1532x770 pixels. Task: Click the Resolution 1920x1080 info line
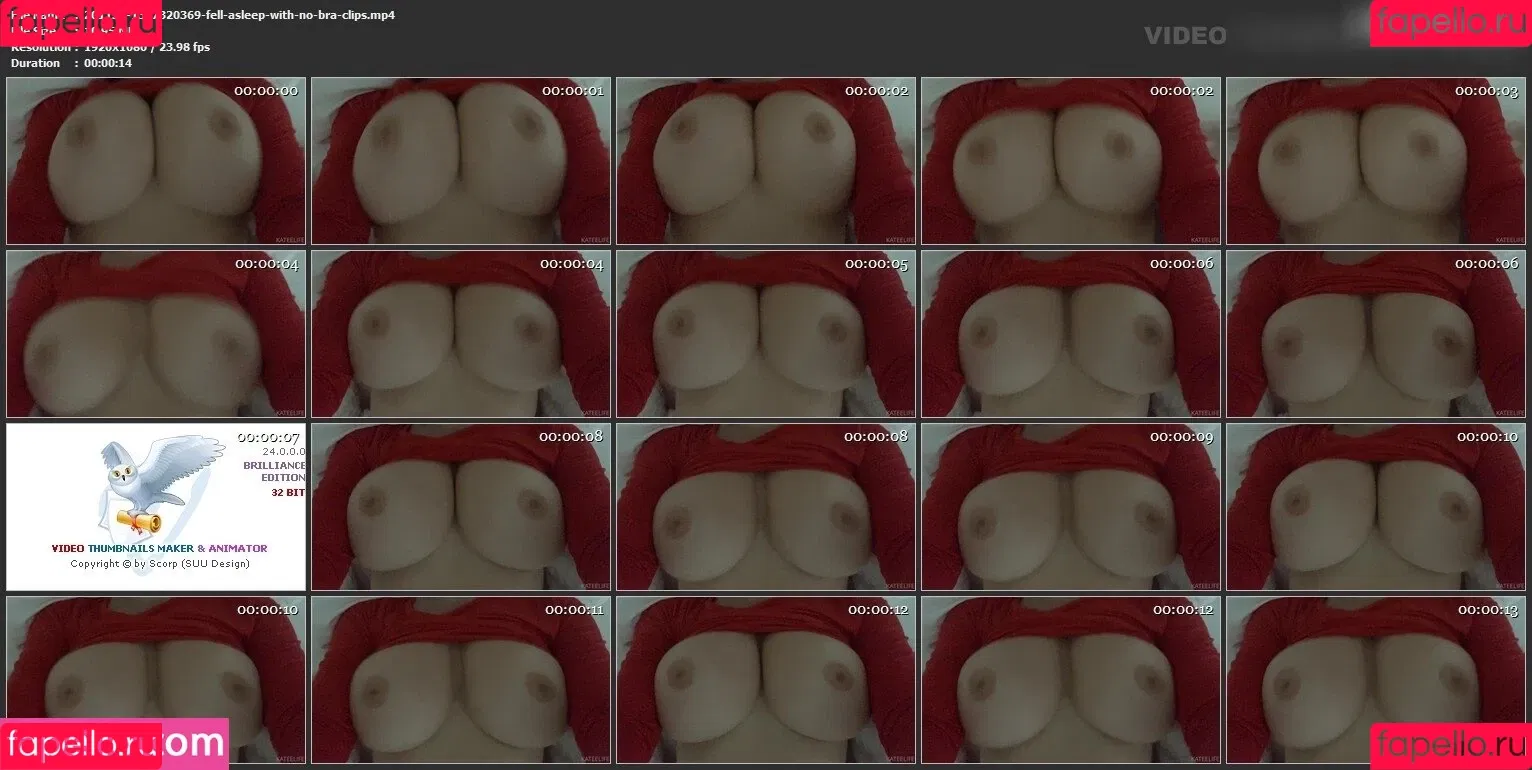tap(110, 47)
